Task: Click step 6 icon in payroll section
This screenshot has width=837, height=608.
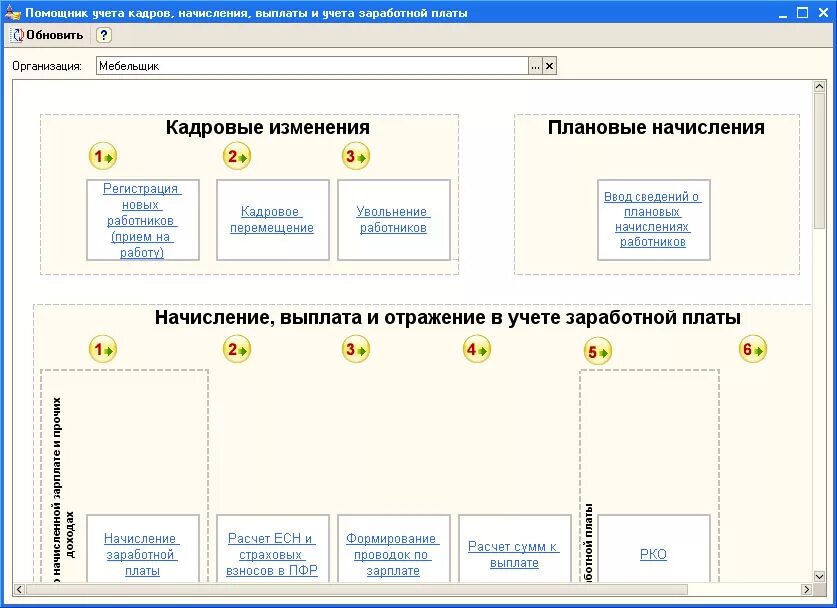Action: pos(753,349)
